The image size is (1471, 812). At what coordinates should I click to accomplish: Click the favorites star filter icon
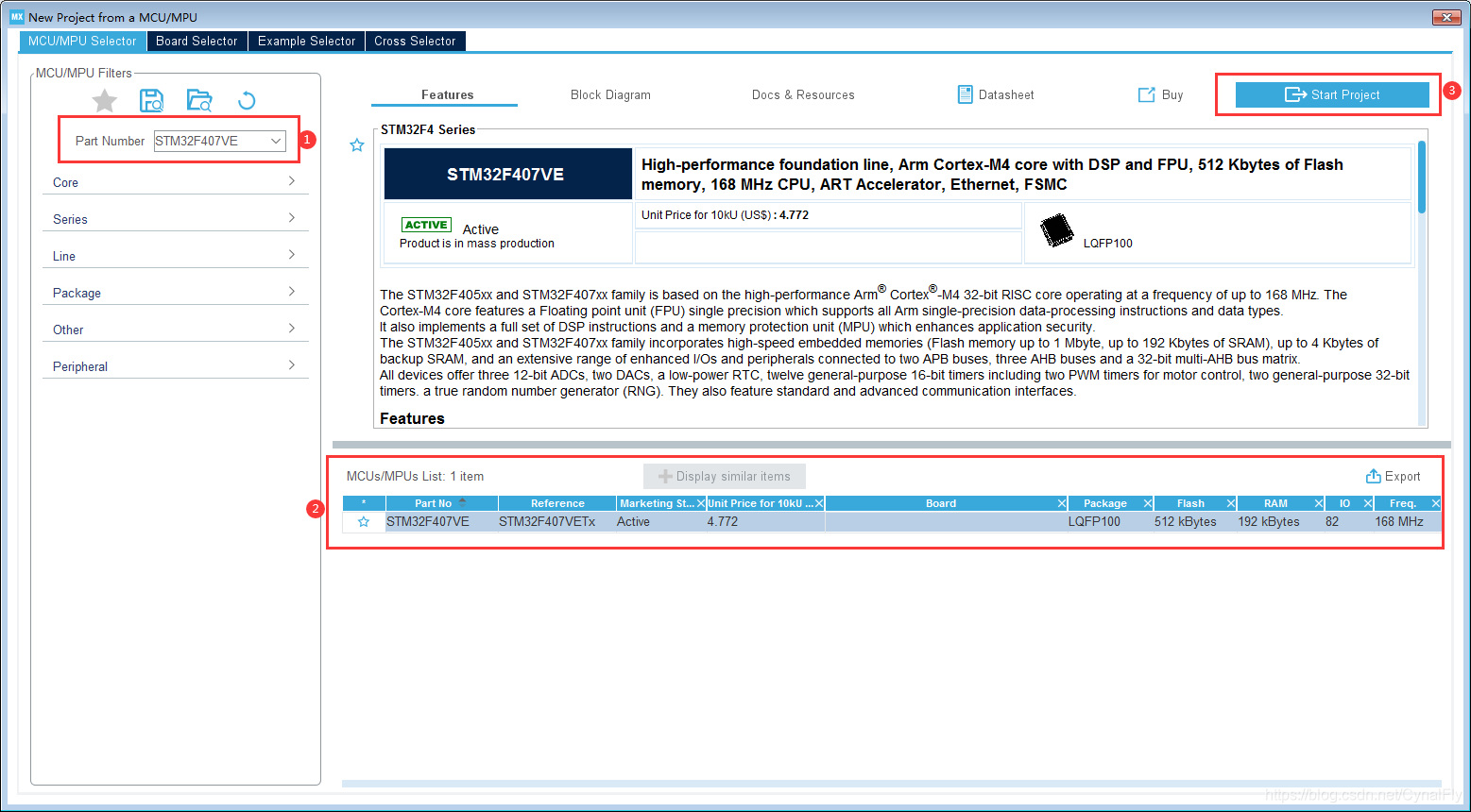(105, 101)
